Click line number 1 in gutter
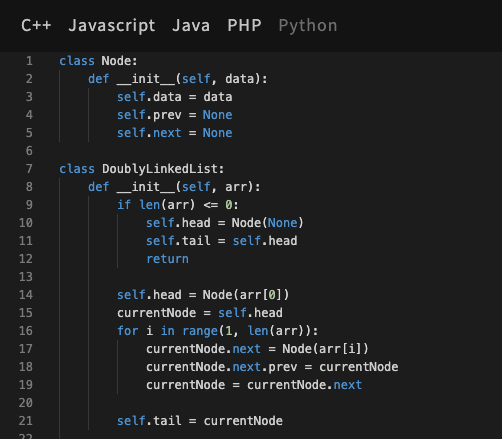 tap(29, 61)
